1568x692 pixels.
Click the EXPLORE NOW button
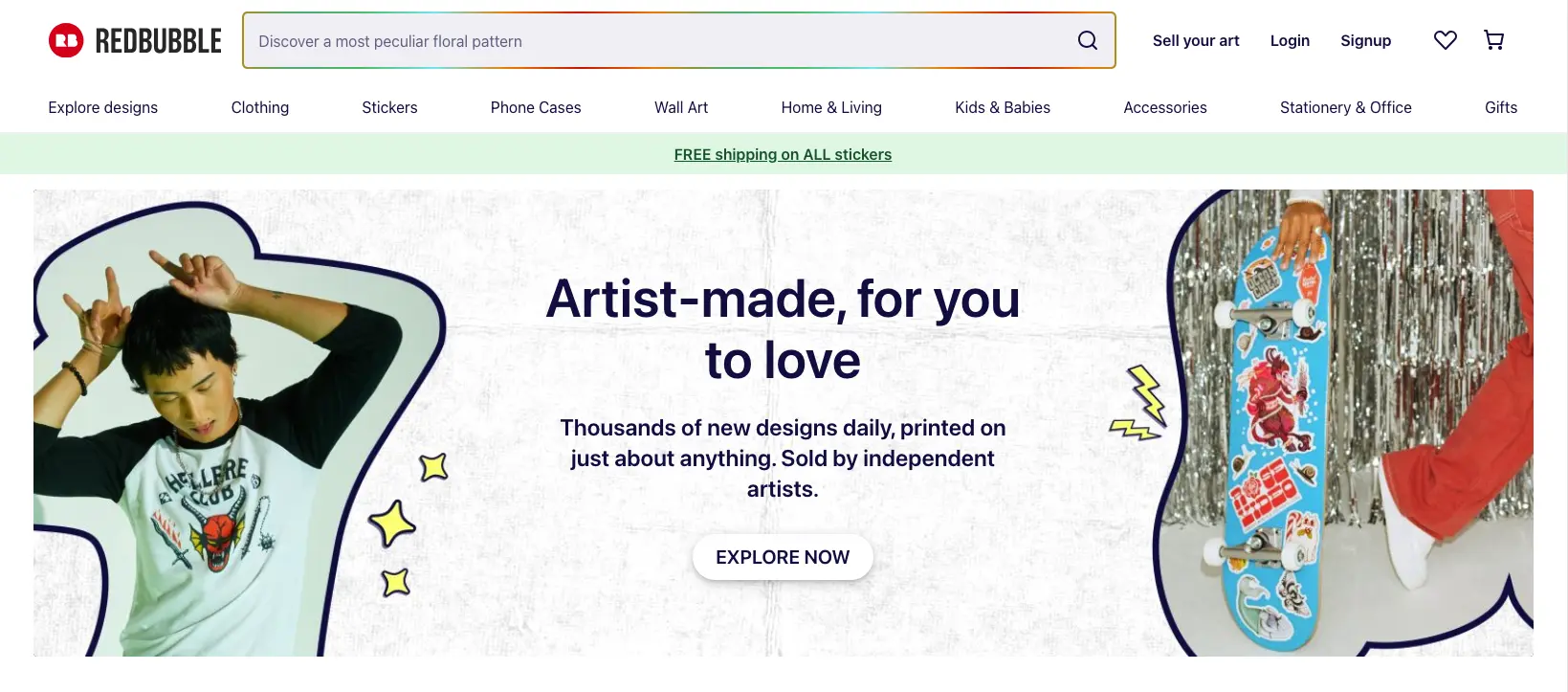click(x=783, y=556)
